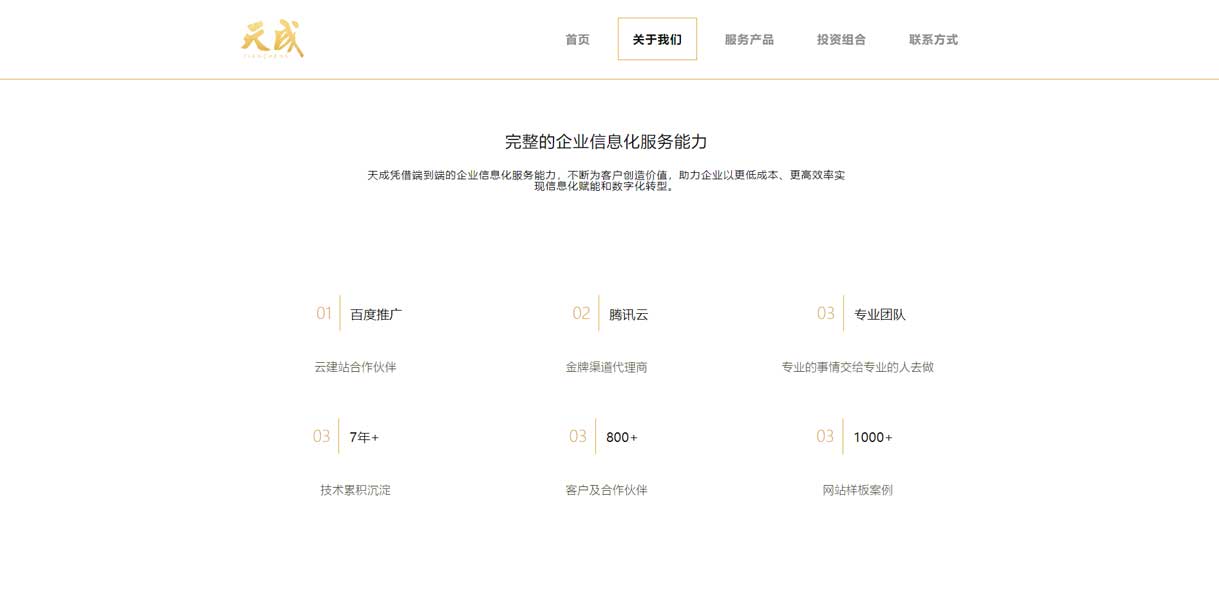Click the 专业团队 service item
1219x600 pixels.
878,312
